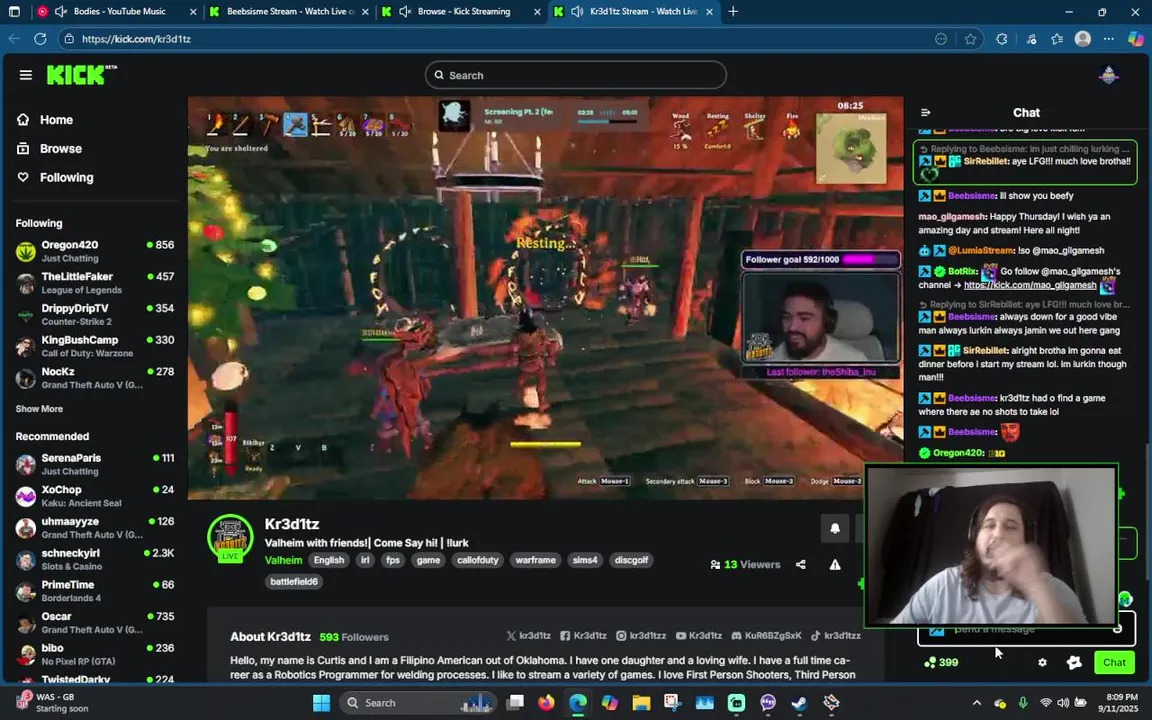Focus the Kick search box
This screenshot has width=1152, height=720.
(575, 75)
